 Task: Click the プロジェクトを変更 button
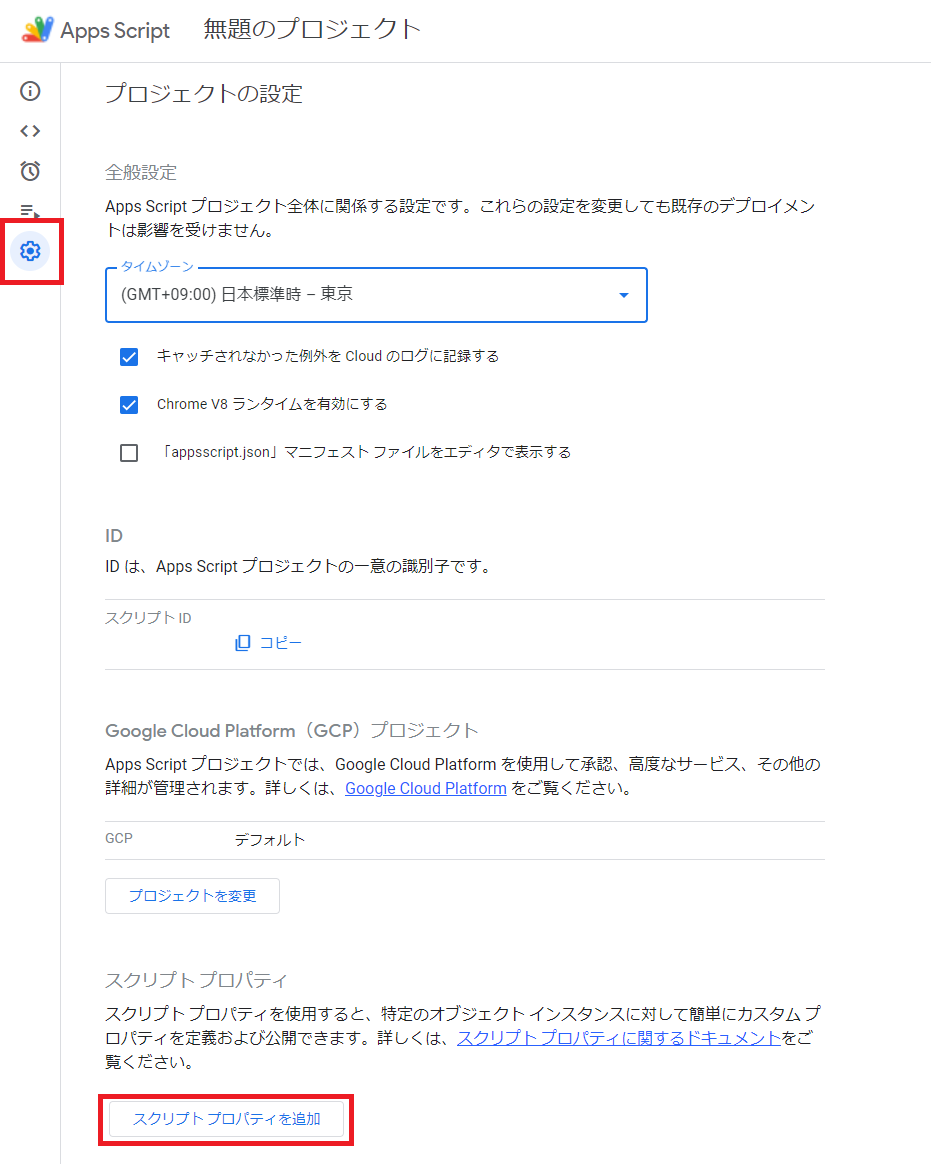pos(192,896)
